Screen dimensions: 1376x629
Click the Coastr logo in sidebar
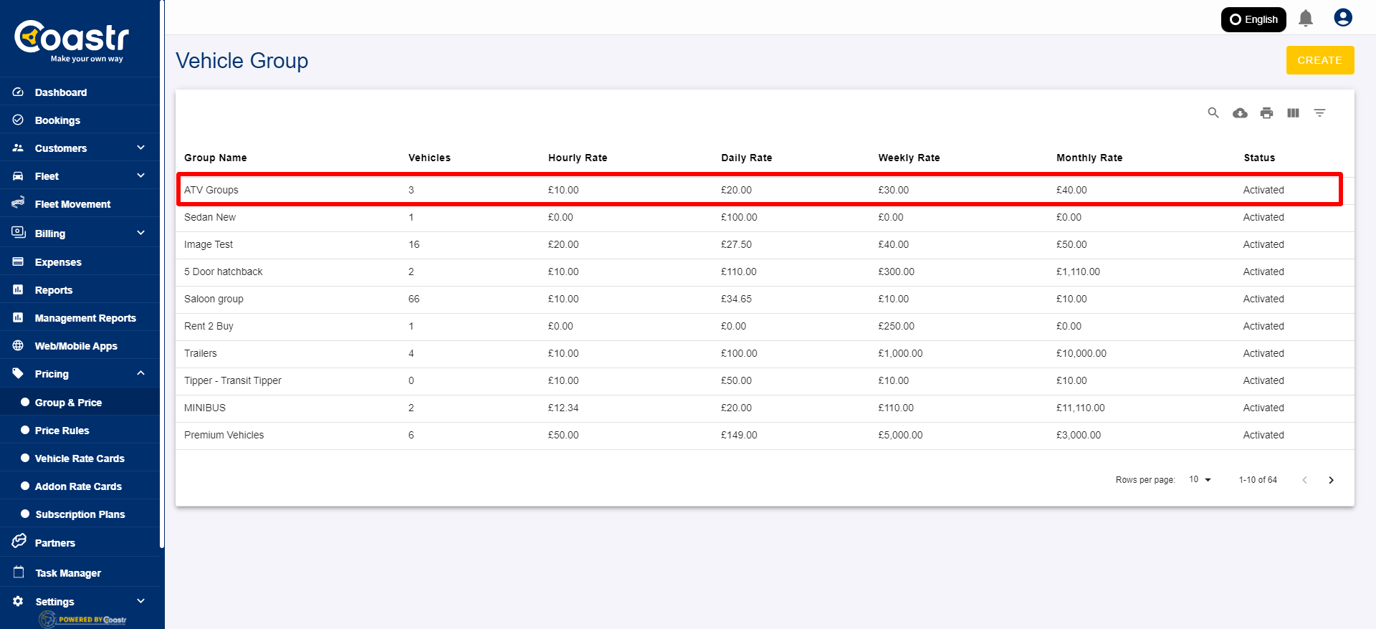(x=70, y=41)
